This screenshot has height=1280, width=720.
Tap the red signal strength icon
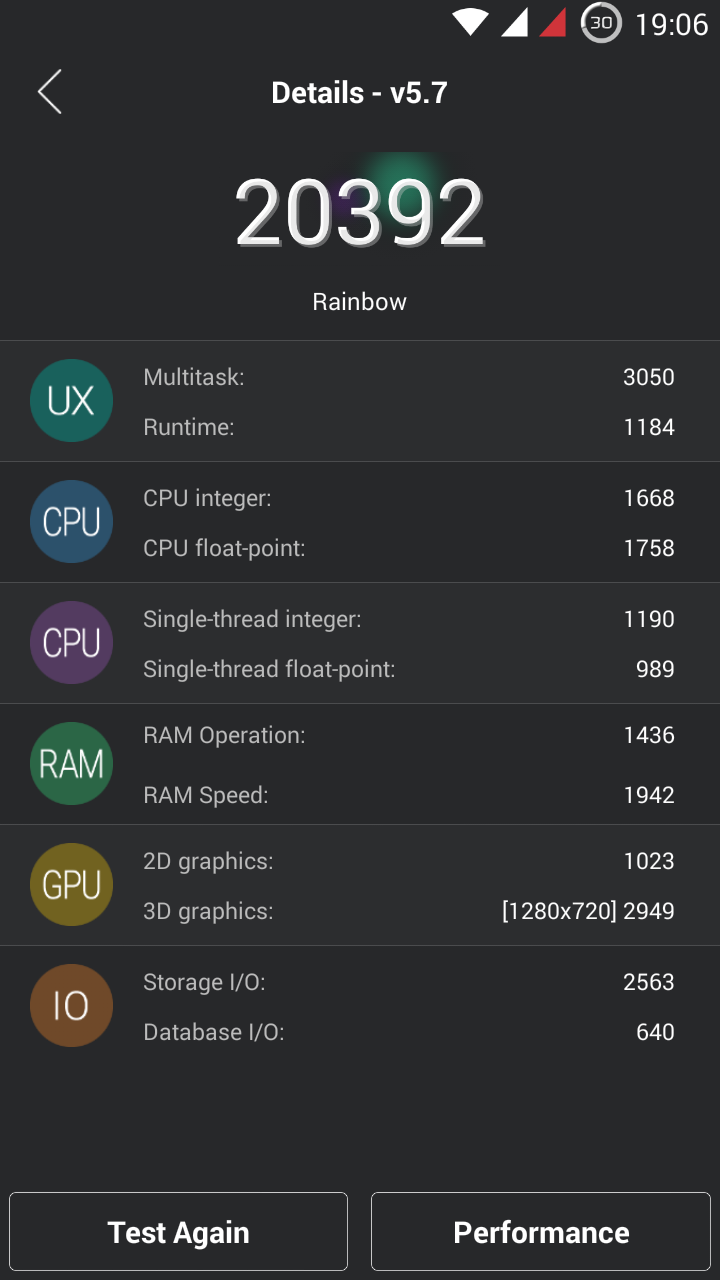[x=553, y=22]
